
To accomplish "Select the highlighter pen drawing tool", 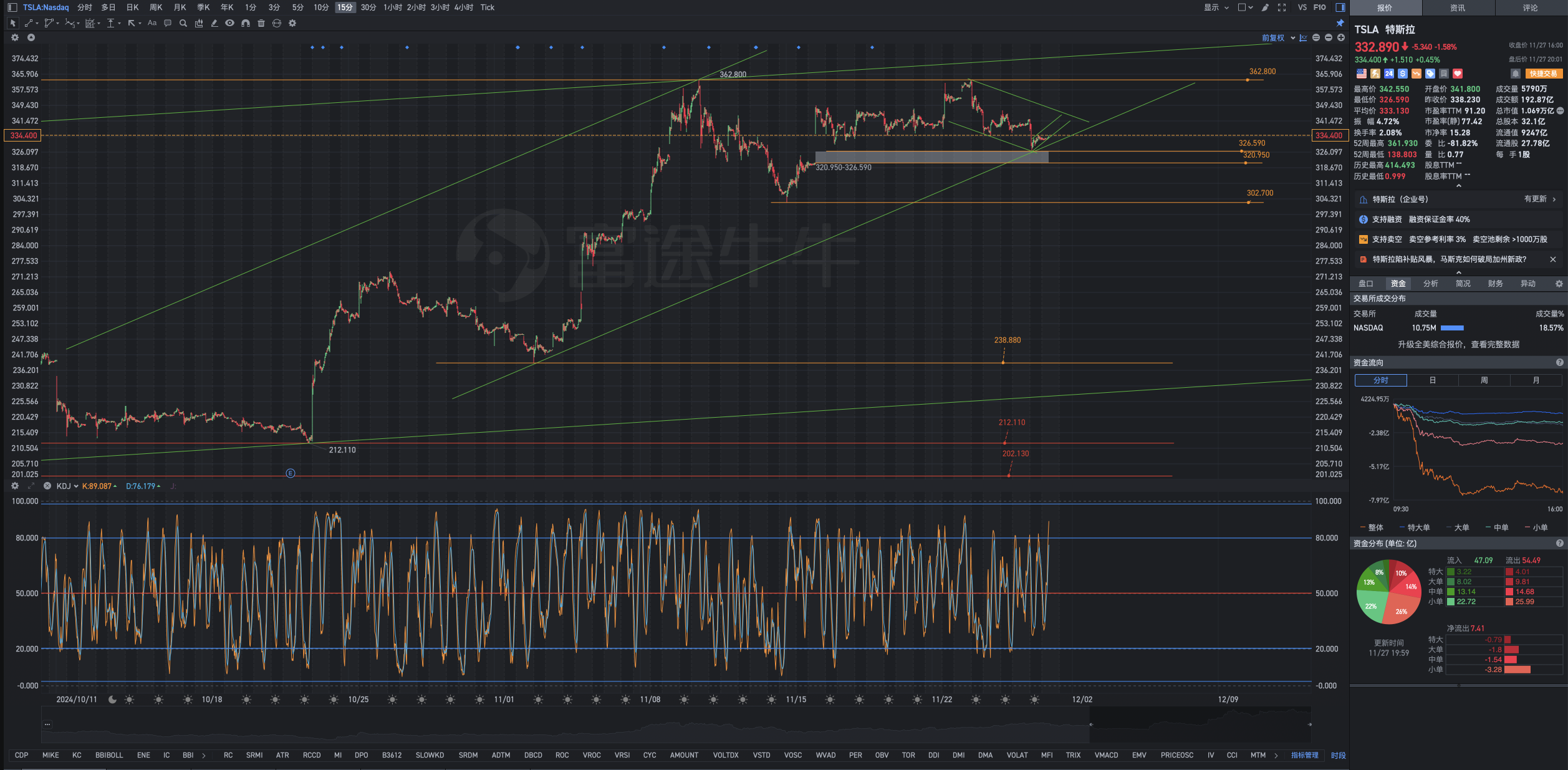I will coord(214,23).
